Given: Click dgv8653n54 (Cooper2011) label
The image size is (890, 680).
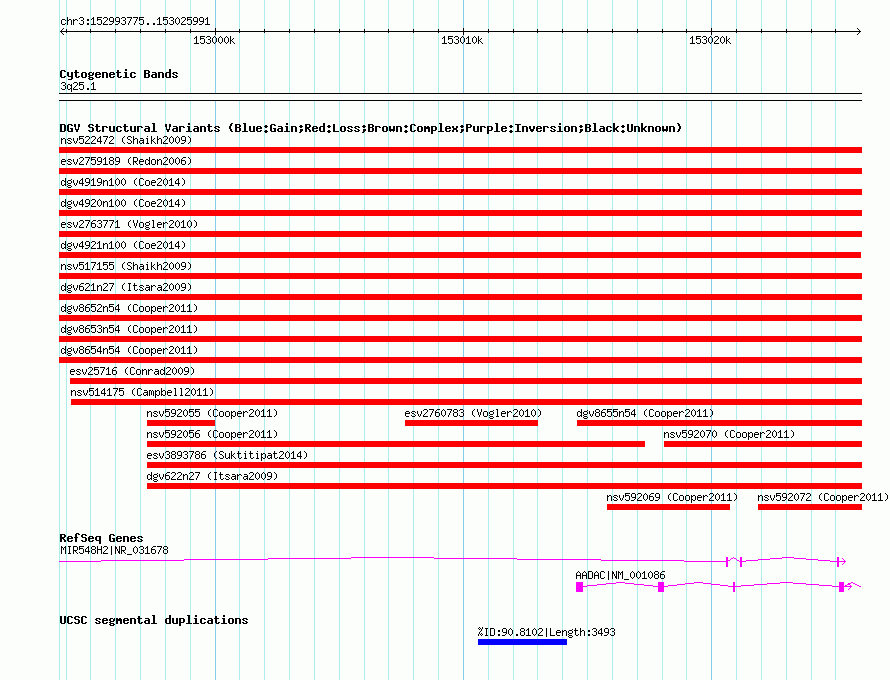Looking at the screenshot, I should (x=129, y=329).
